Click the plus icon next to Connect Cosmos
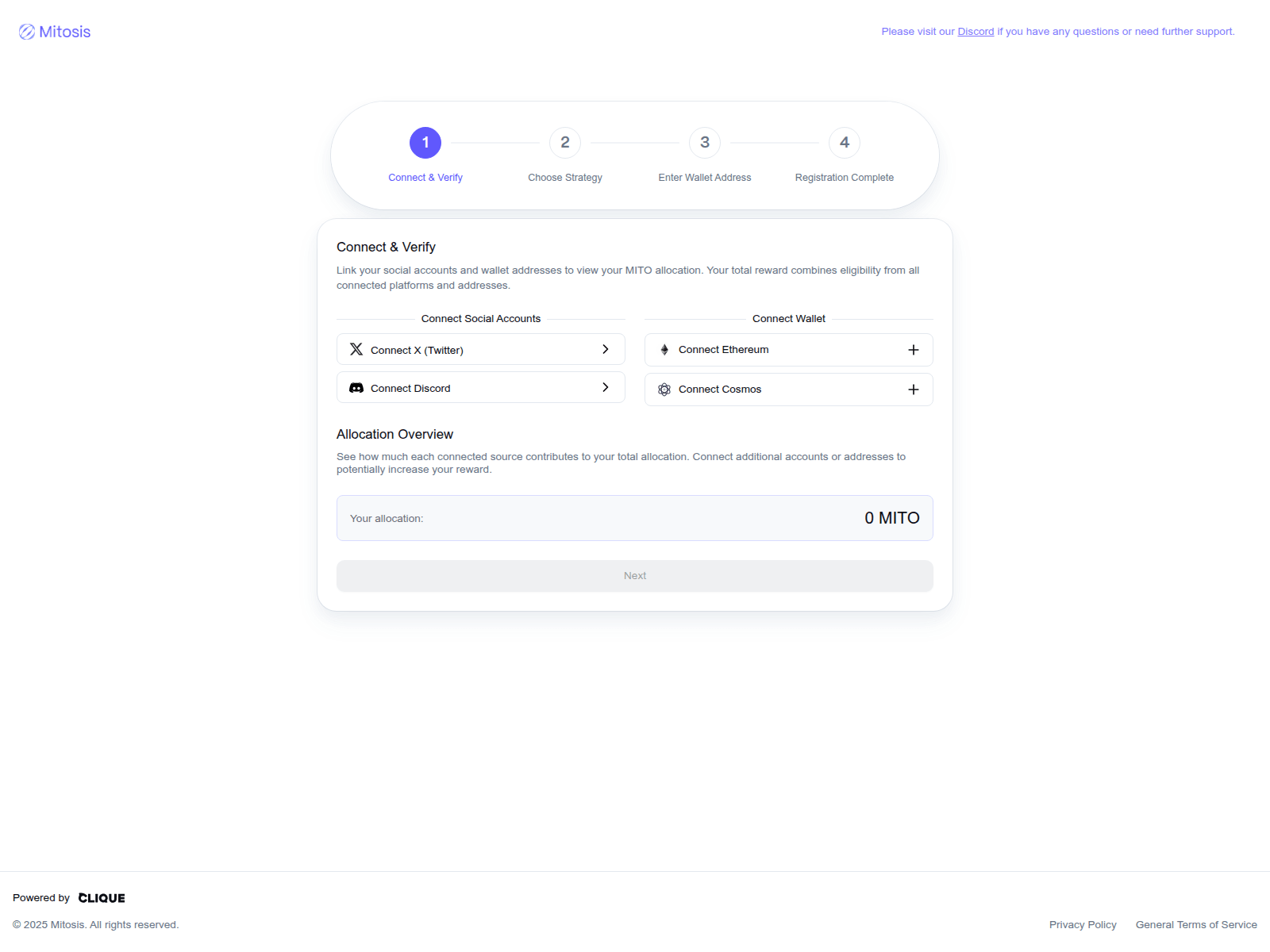 (x=913, y=389)
